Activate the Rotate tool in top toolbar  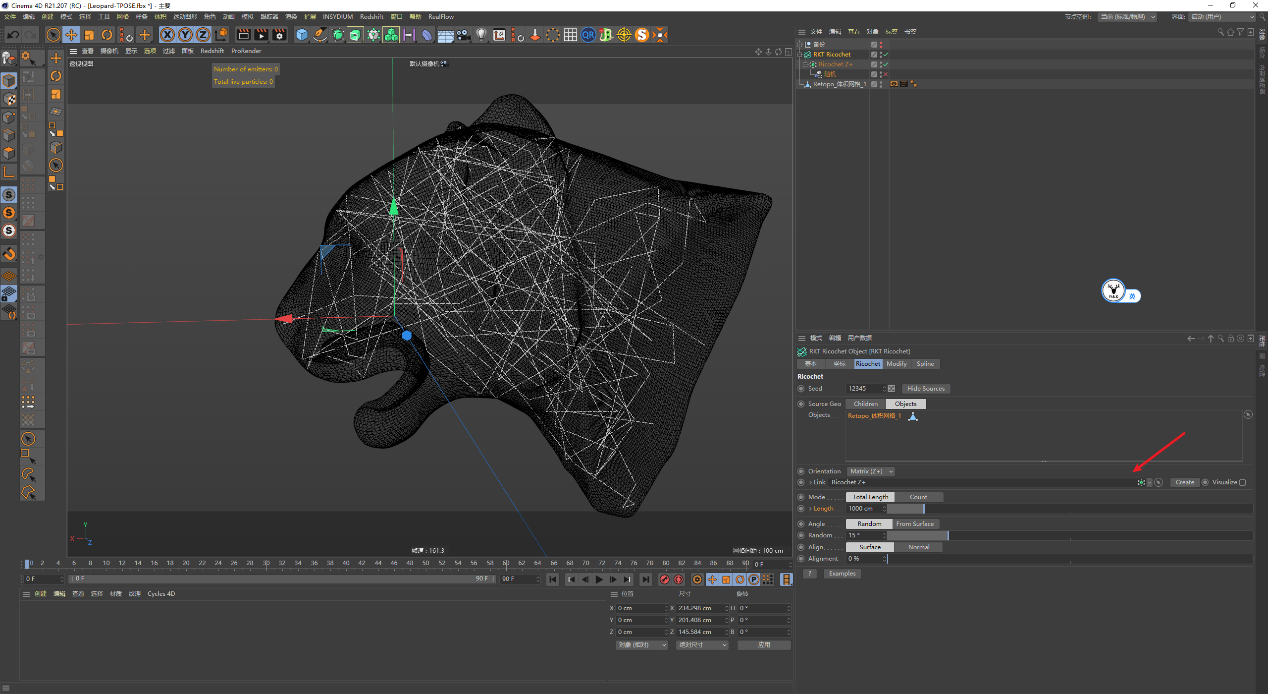(x=107, y=35)
